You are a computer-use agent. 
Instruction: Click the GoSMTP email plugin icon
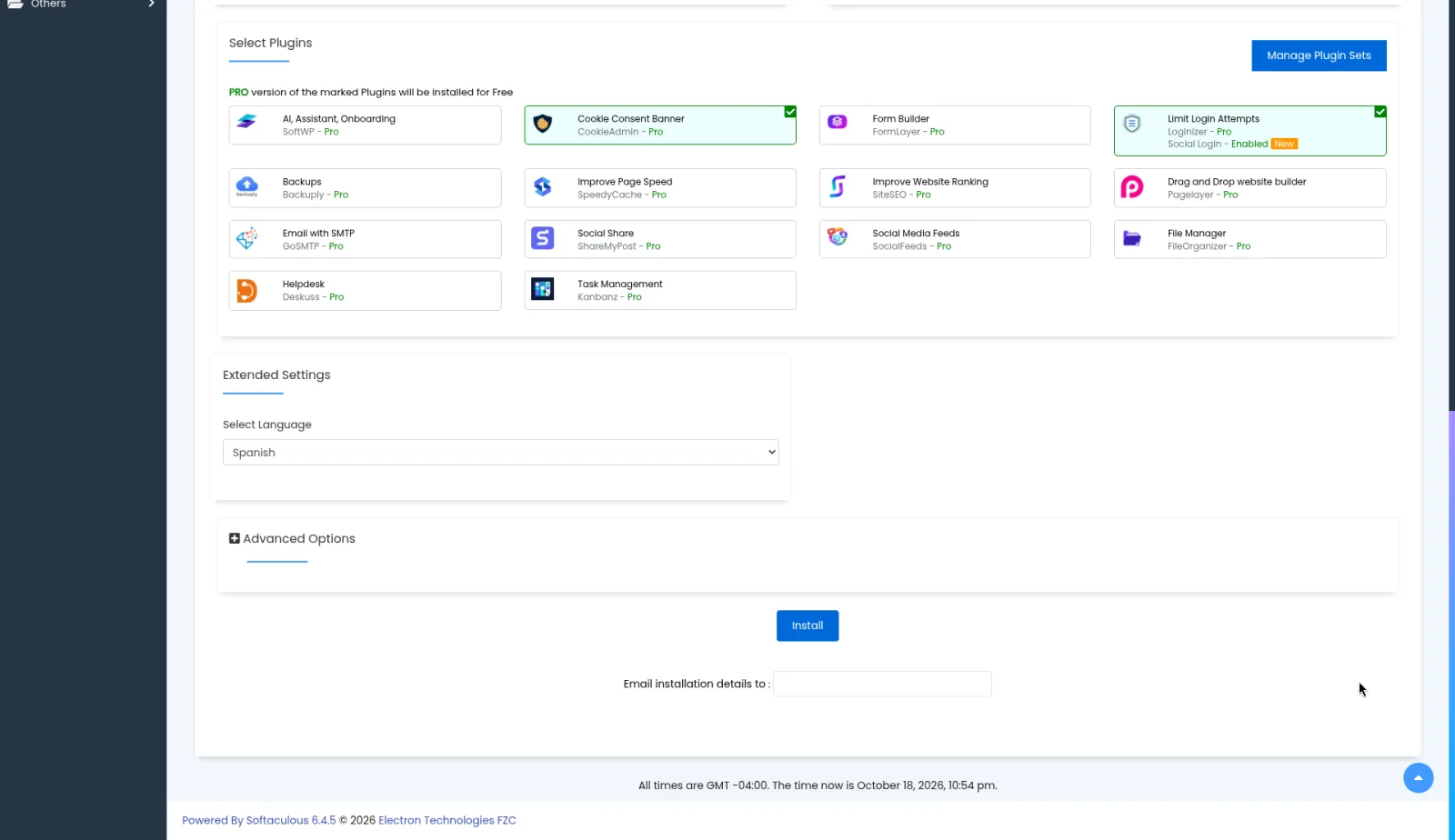pos(247,238)
